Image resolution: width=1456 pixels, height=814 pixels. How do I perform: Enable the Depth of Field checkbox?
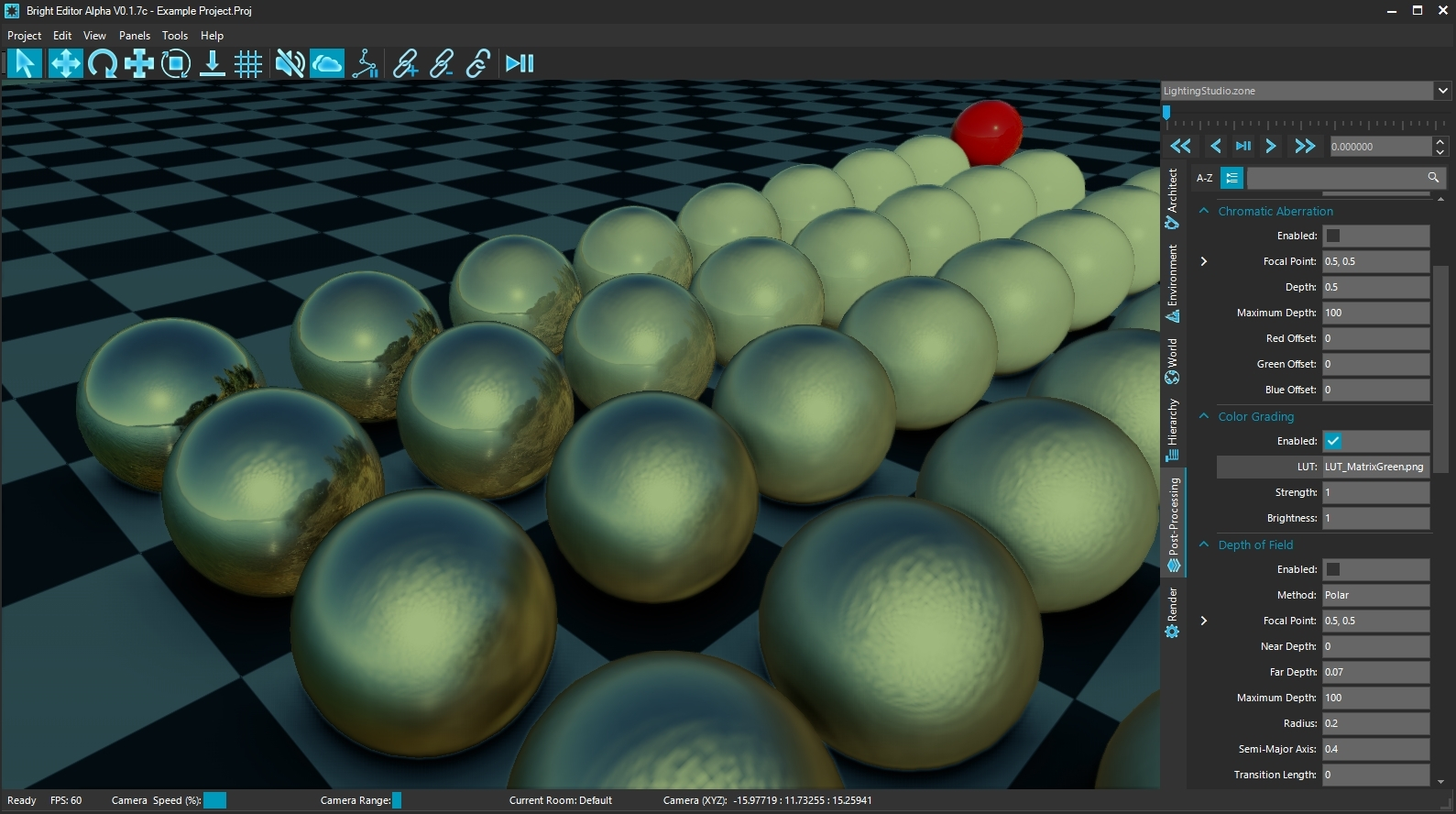(1333, 569)
